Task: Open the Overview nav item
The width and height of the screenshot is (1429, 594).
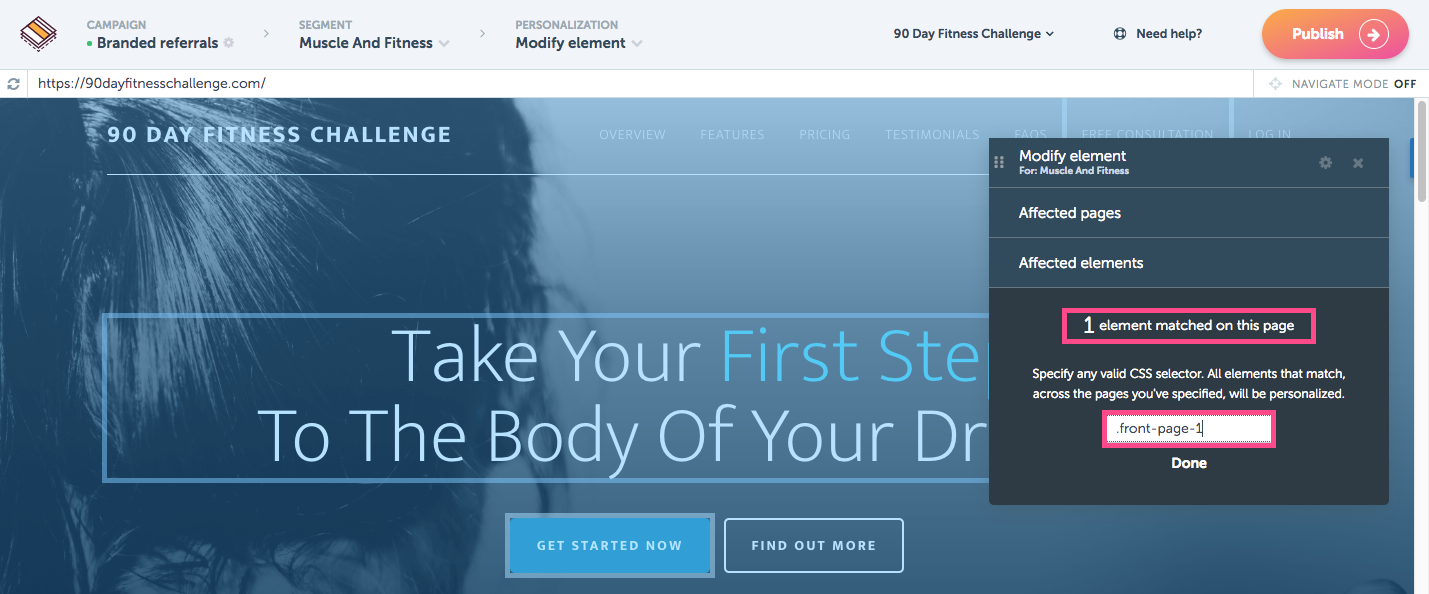Action: coord(632,134)
